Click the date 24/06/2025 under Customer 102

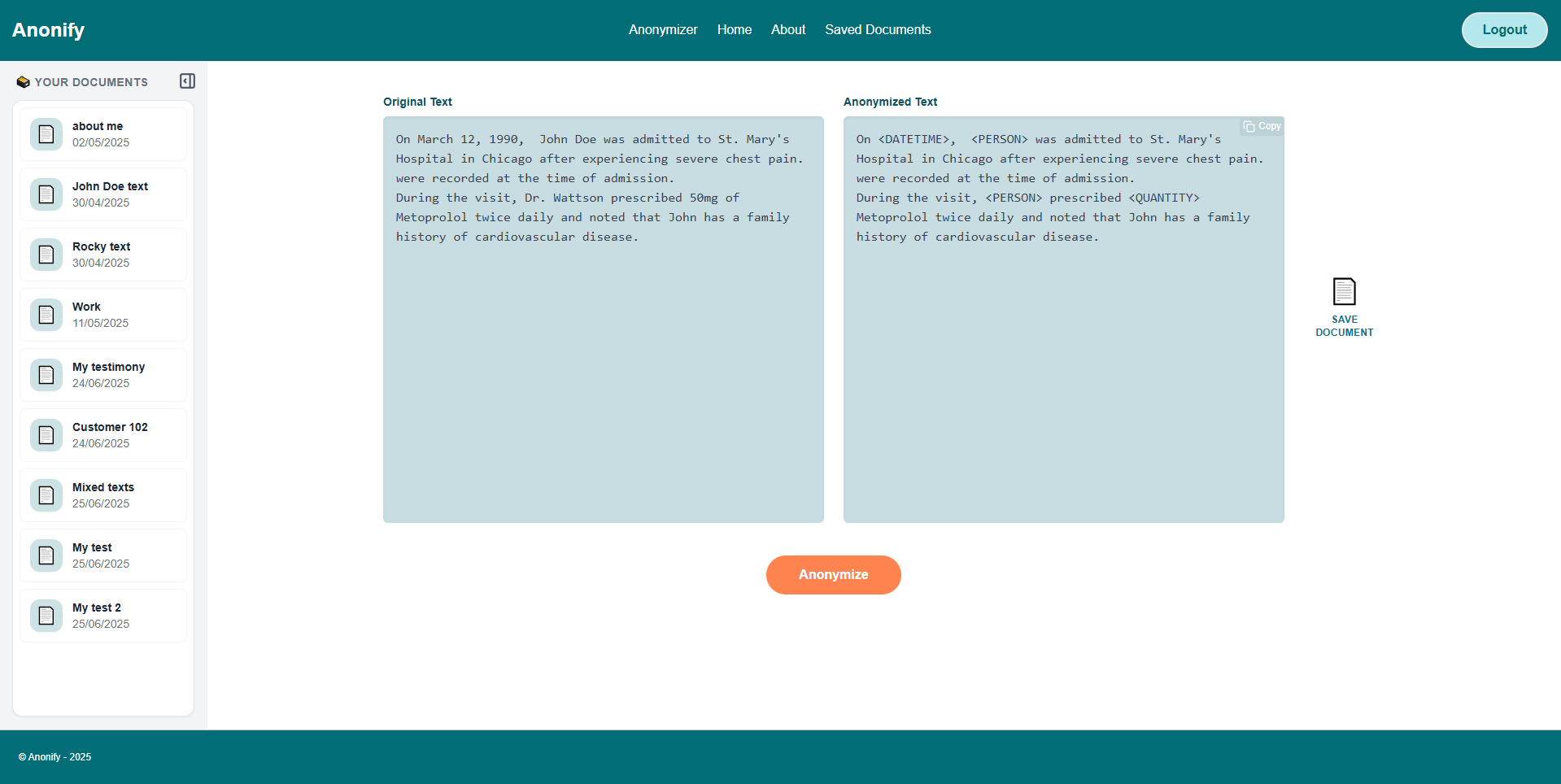pos(101,443)
